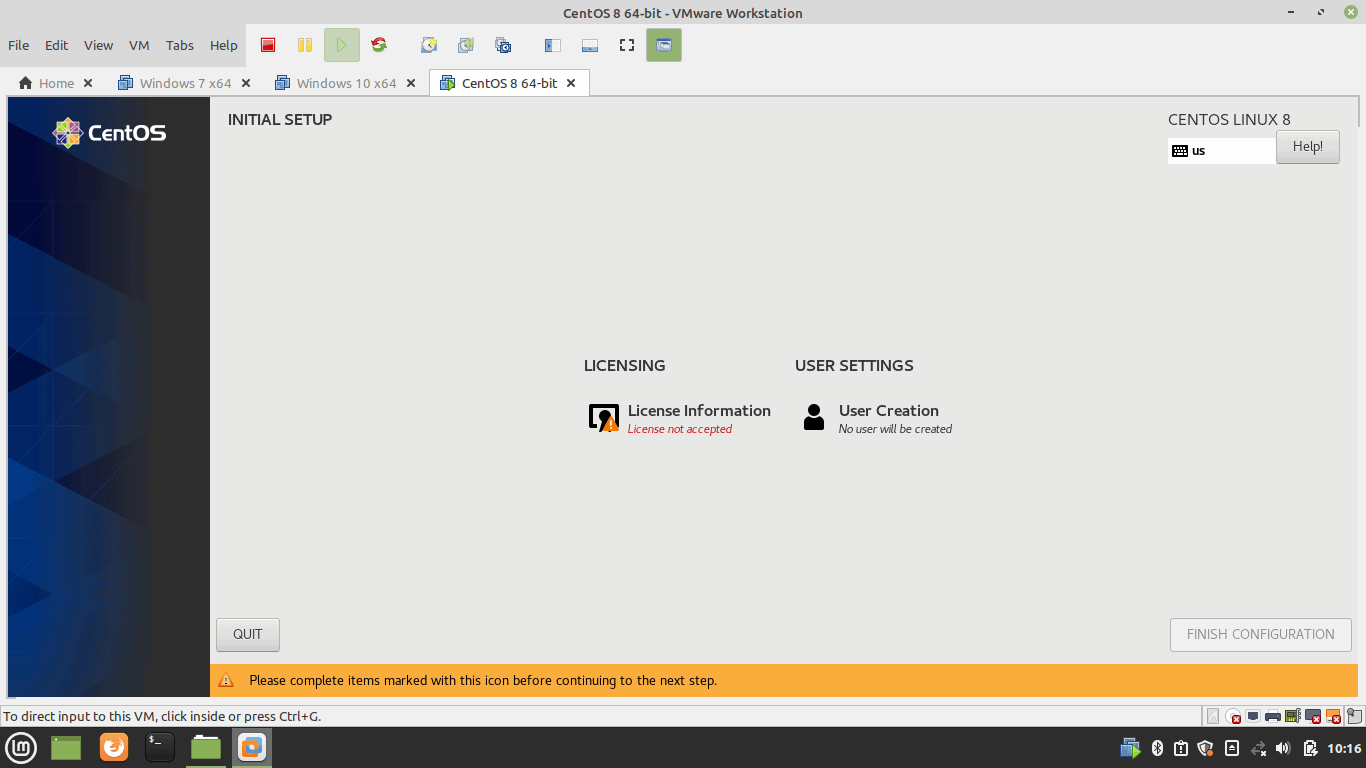Open the Tabs menu
This screenshot has width=1366, height=768.
point(180,45)
